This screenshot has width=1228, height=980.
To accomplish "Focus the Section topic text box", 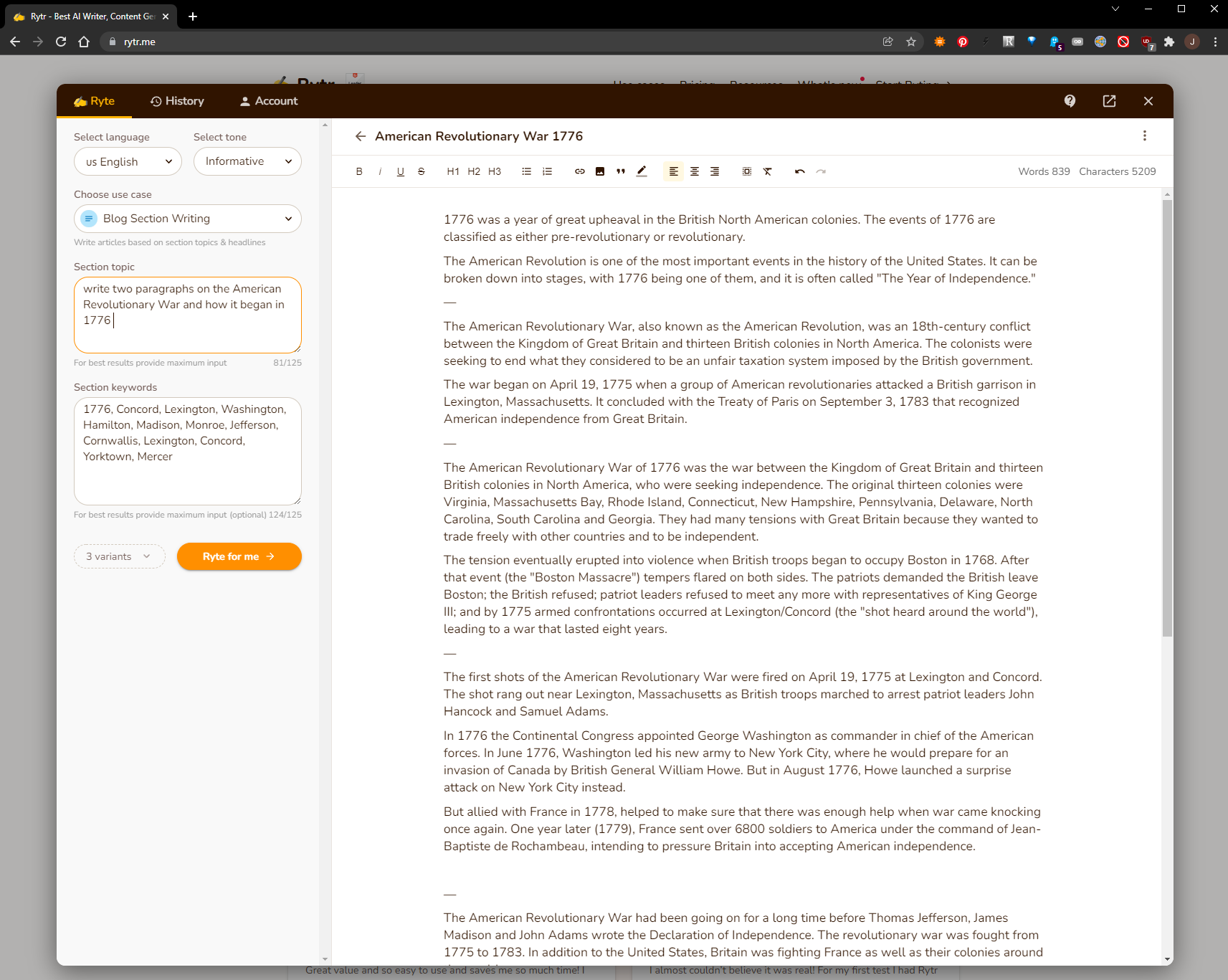I will pos(188,315).
